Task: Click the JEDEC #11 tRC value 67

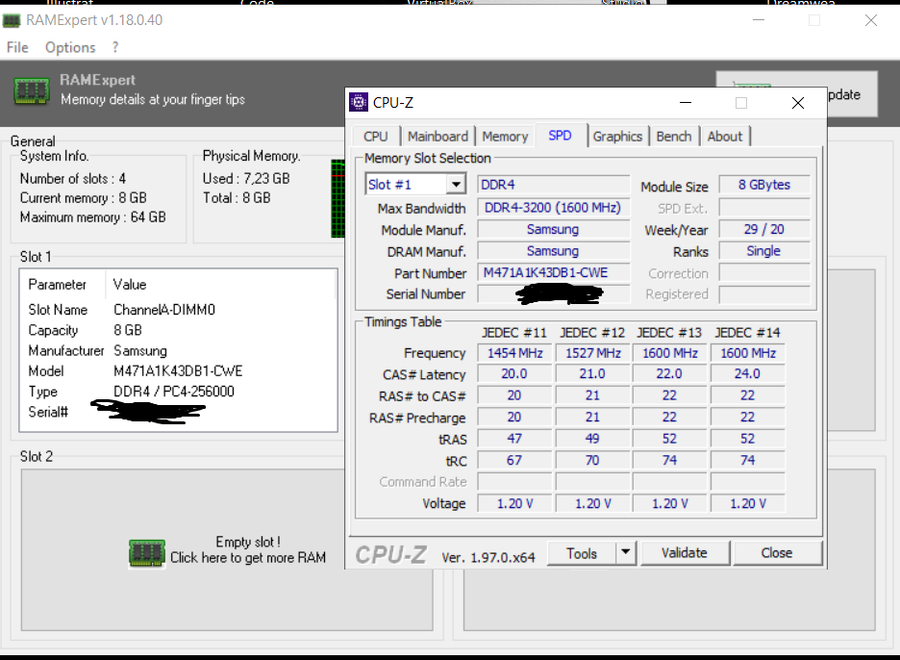Action: (515, 460)
